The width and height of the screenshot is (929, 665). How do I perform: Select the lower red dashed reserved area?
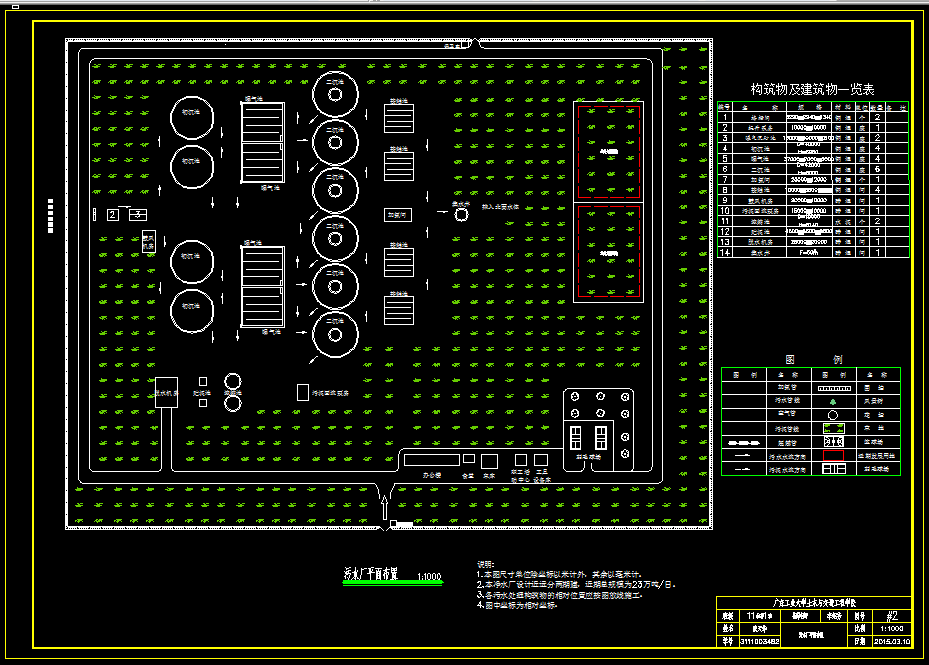click(609, 251)
